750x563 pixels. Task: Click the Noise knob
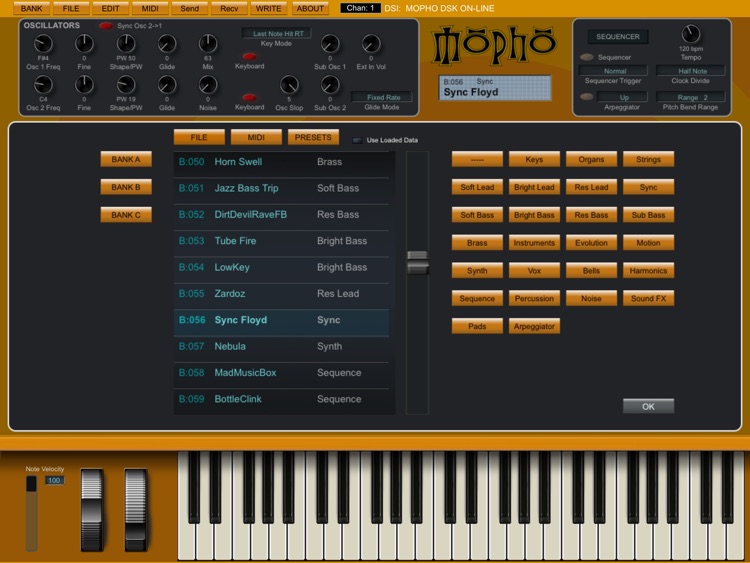click(208, 85)
